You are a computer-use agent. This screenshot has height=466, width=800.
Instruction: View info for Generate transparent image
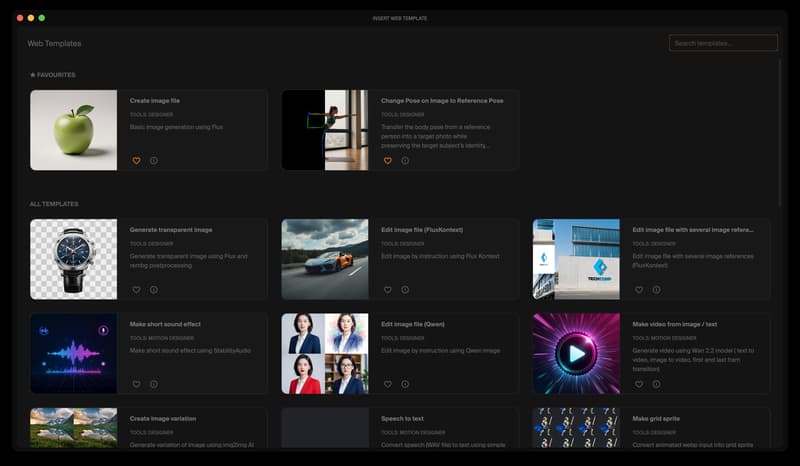tap(153, 289)
